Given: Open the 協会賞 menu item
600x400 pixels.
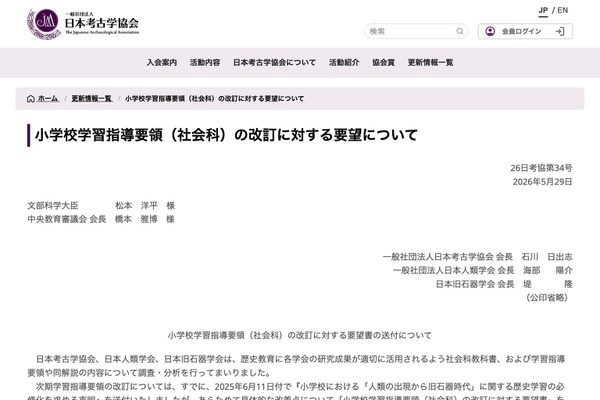Looking at the screenshot, I should 383,62.
